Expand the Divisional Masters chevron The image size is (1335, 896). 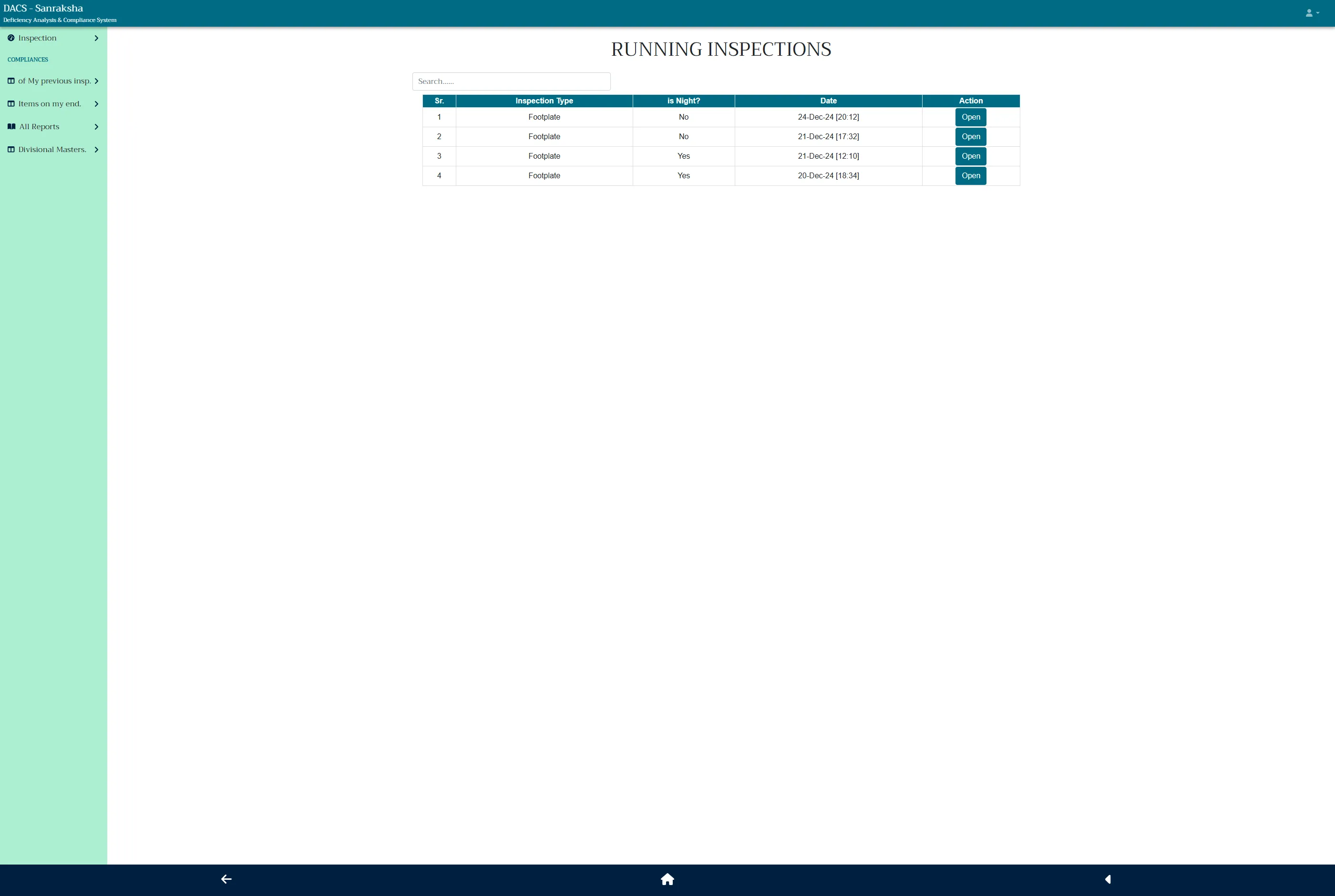coord(96,149)
